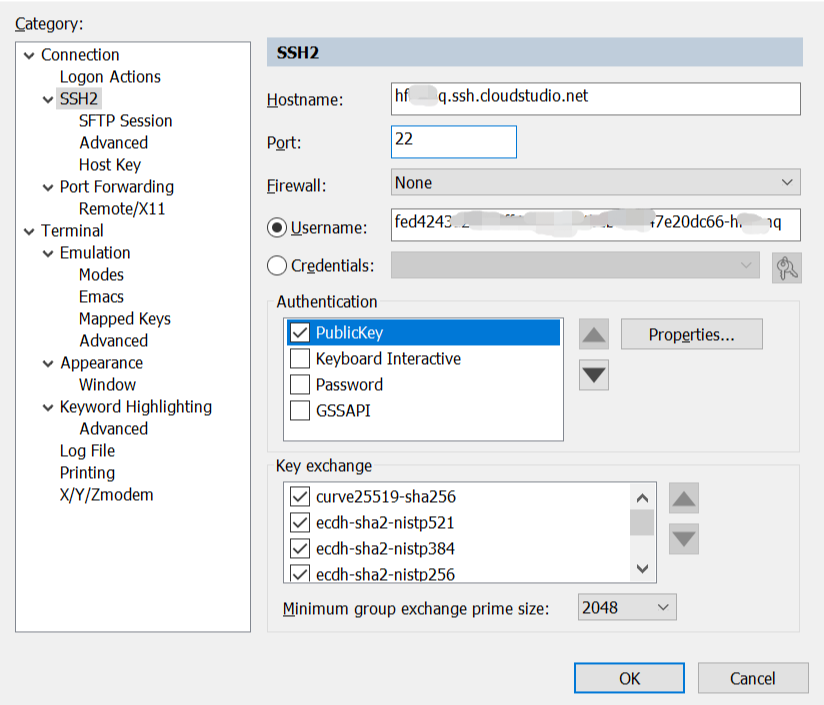Select Printing category
824x705 pixels.
87,473
